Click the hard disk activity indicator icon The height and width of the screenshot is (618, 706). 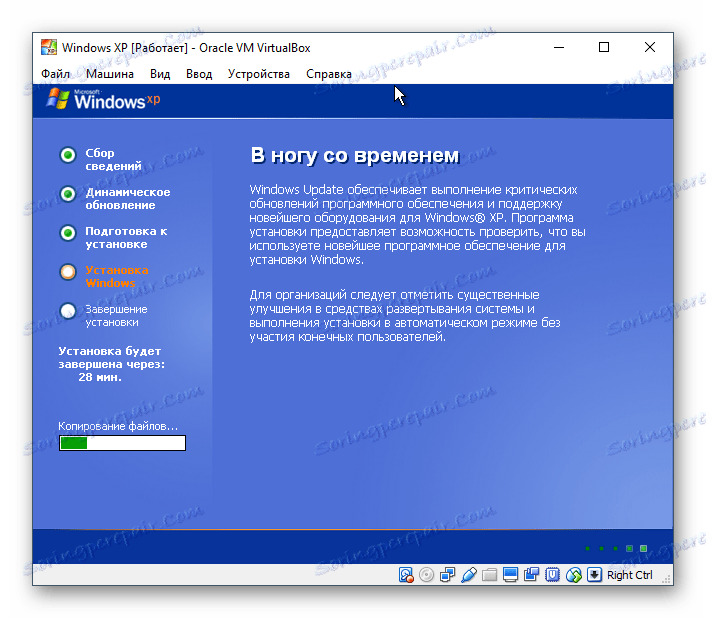[406, 575]
